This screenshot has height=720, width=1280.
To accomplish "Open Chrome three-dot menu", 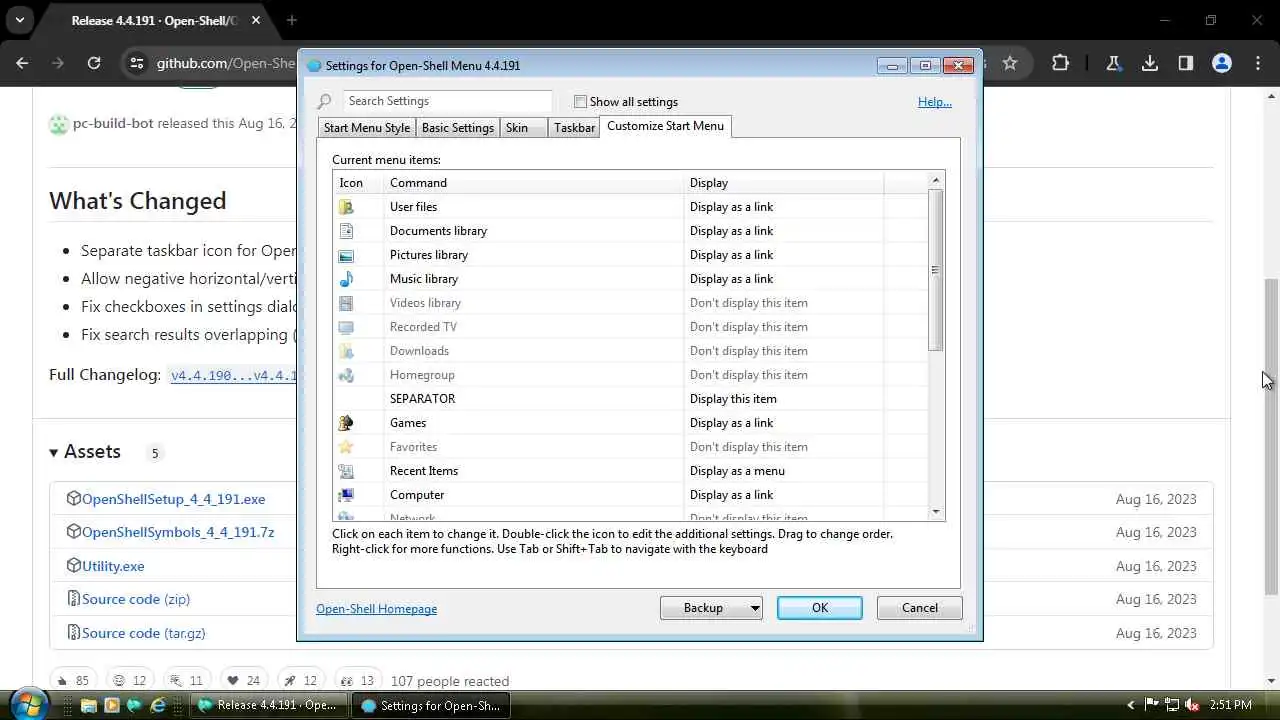I will pyautogui.click(x=1258, y=63).
